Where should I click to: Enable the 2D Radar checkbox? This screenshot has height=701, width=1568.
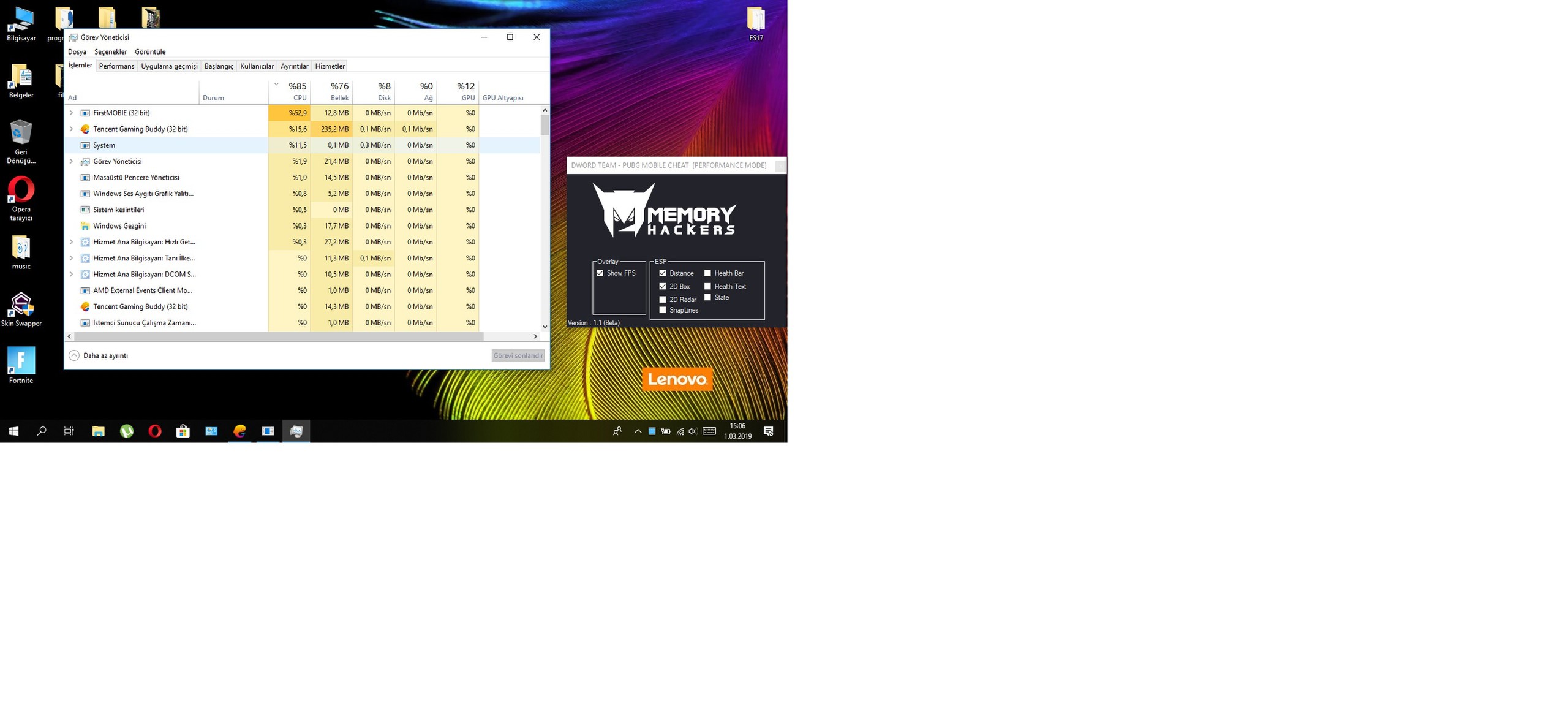[x=663, y=300]
